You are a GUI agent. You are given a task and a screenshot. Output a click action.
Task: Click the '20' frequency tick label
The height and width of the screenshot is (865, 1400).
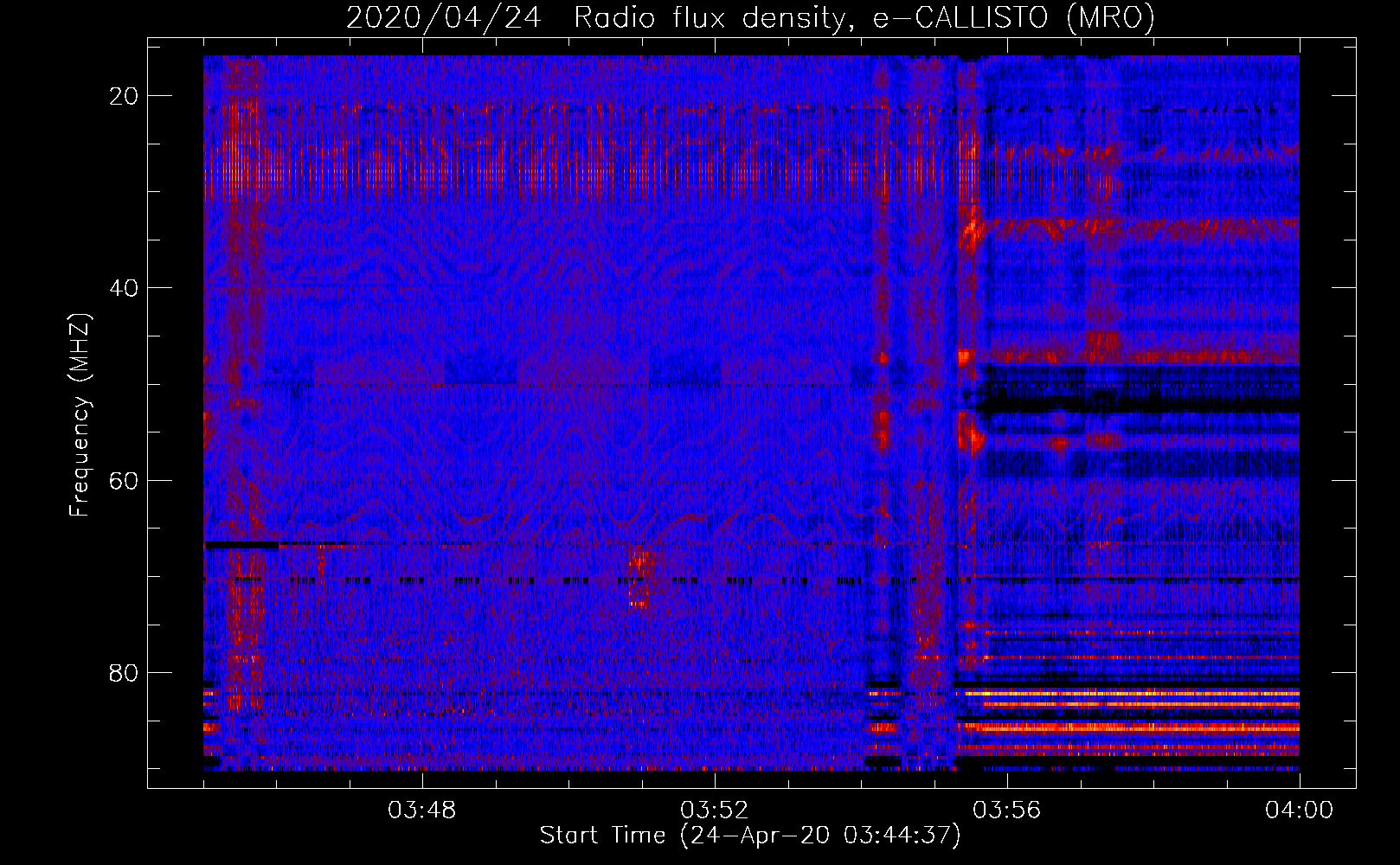(125, 96)
